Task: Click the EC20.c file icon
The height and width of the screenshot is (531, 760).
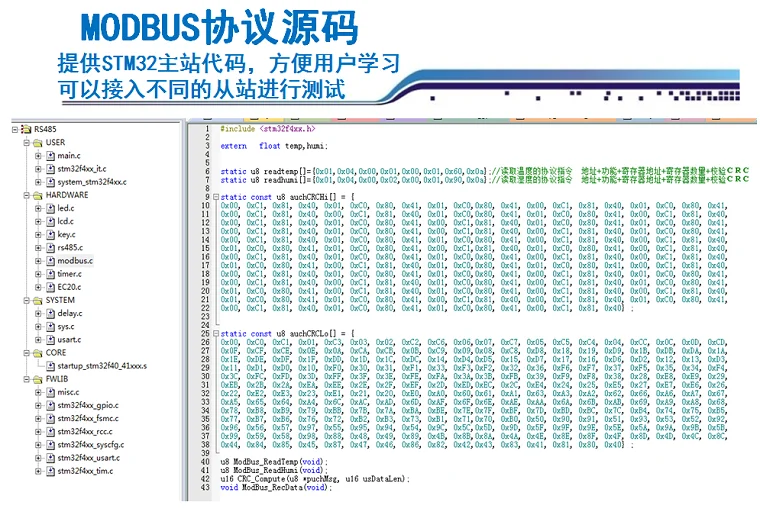Action: pos(50,287)
